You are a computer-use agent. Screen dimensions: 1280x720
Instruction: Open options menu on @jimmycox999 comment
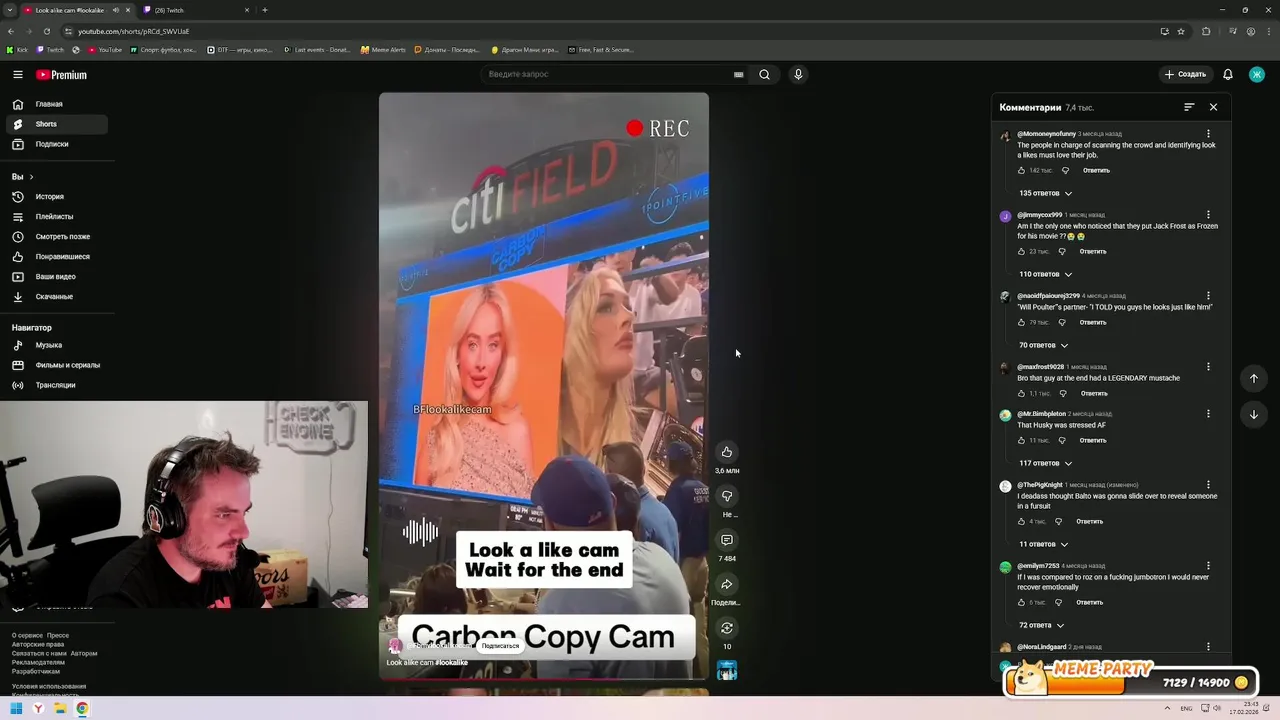(1208, 215)
